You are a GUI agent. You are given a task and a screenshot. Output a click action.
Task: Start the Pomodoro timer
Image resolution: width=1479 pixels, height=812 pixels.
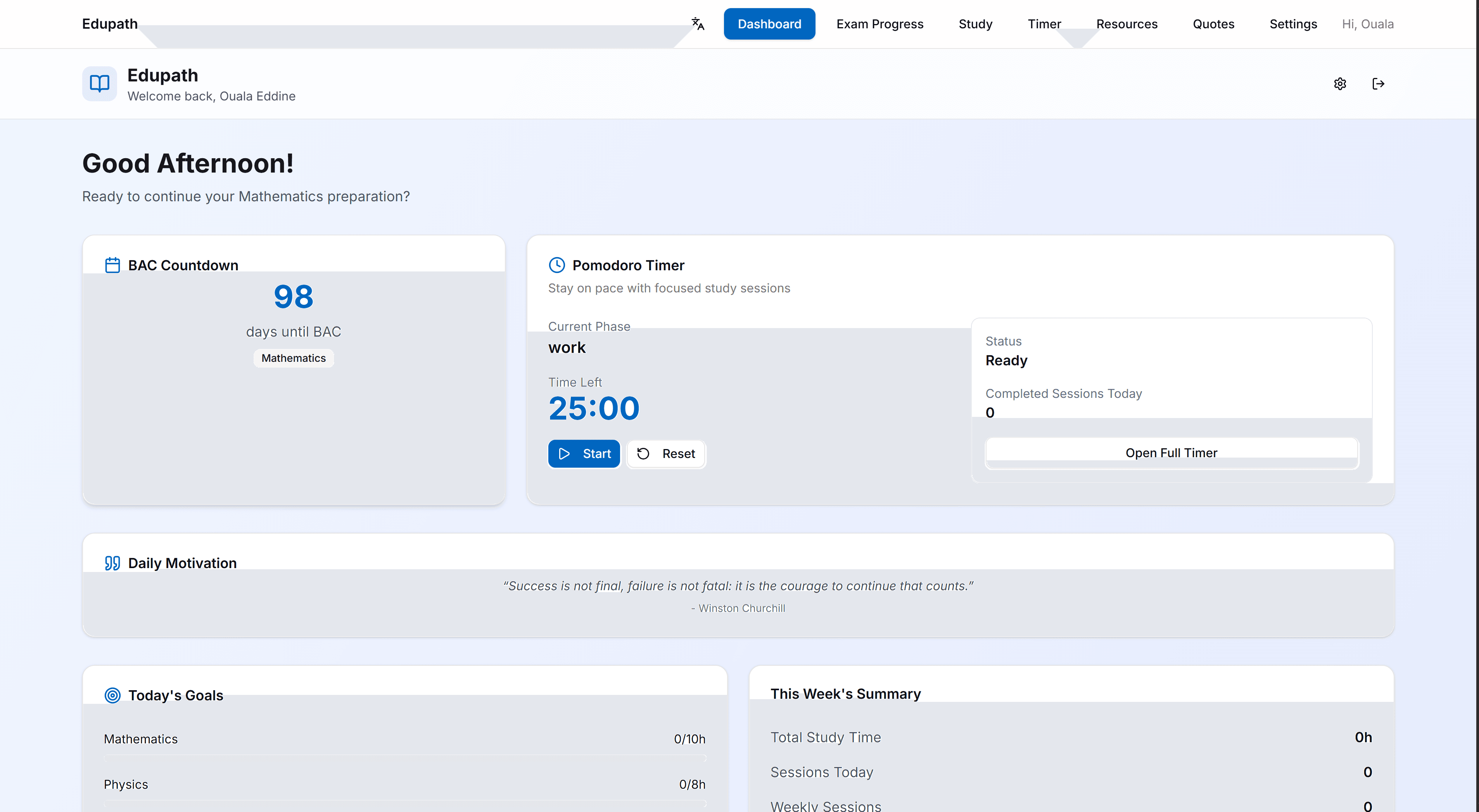(x=584, y=454)
